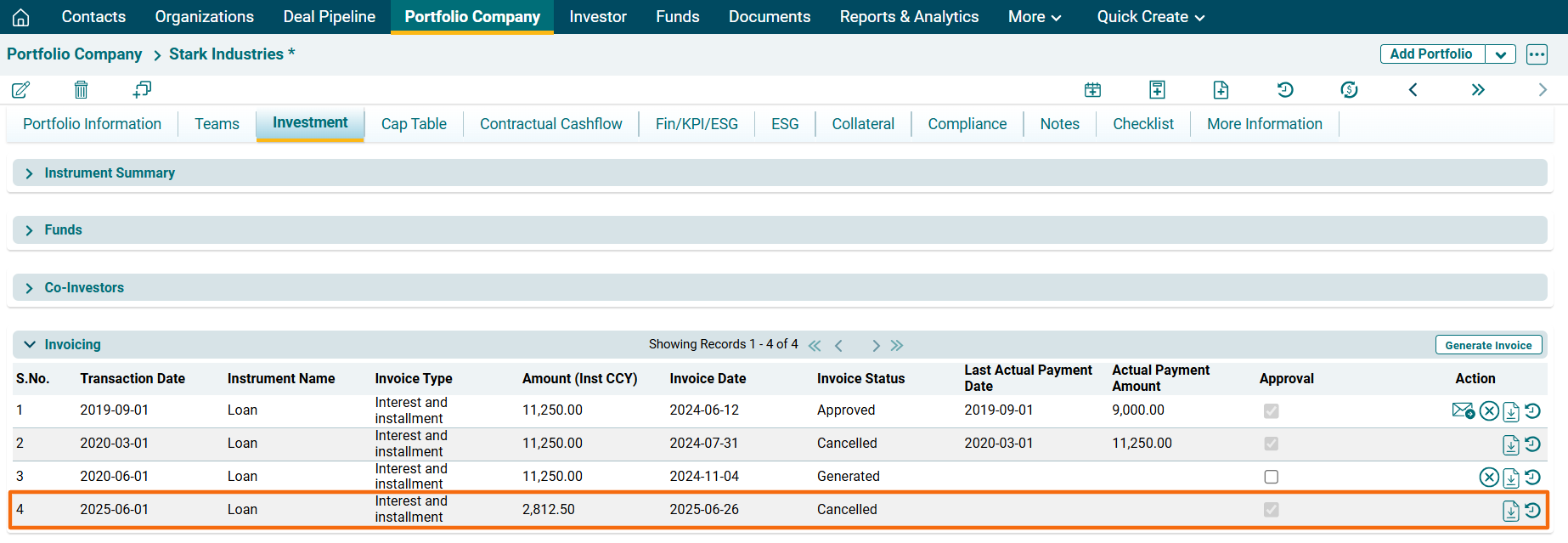Switch to the Cap Table tab
1568x543 pixels.
pos(414,124)
